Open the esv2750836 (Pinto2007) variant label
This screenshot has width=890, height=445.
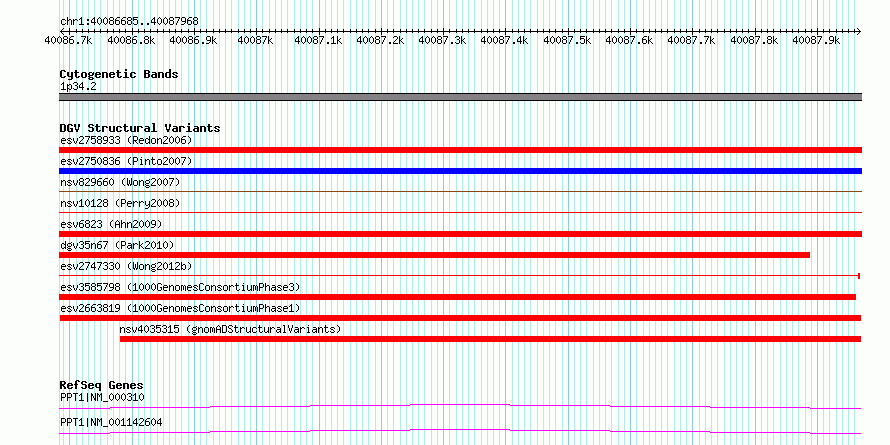126,161
